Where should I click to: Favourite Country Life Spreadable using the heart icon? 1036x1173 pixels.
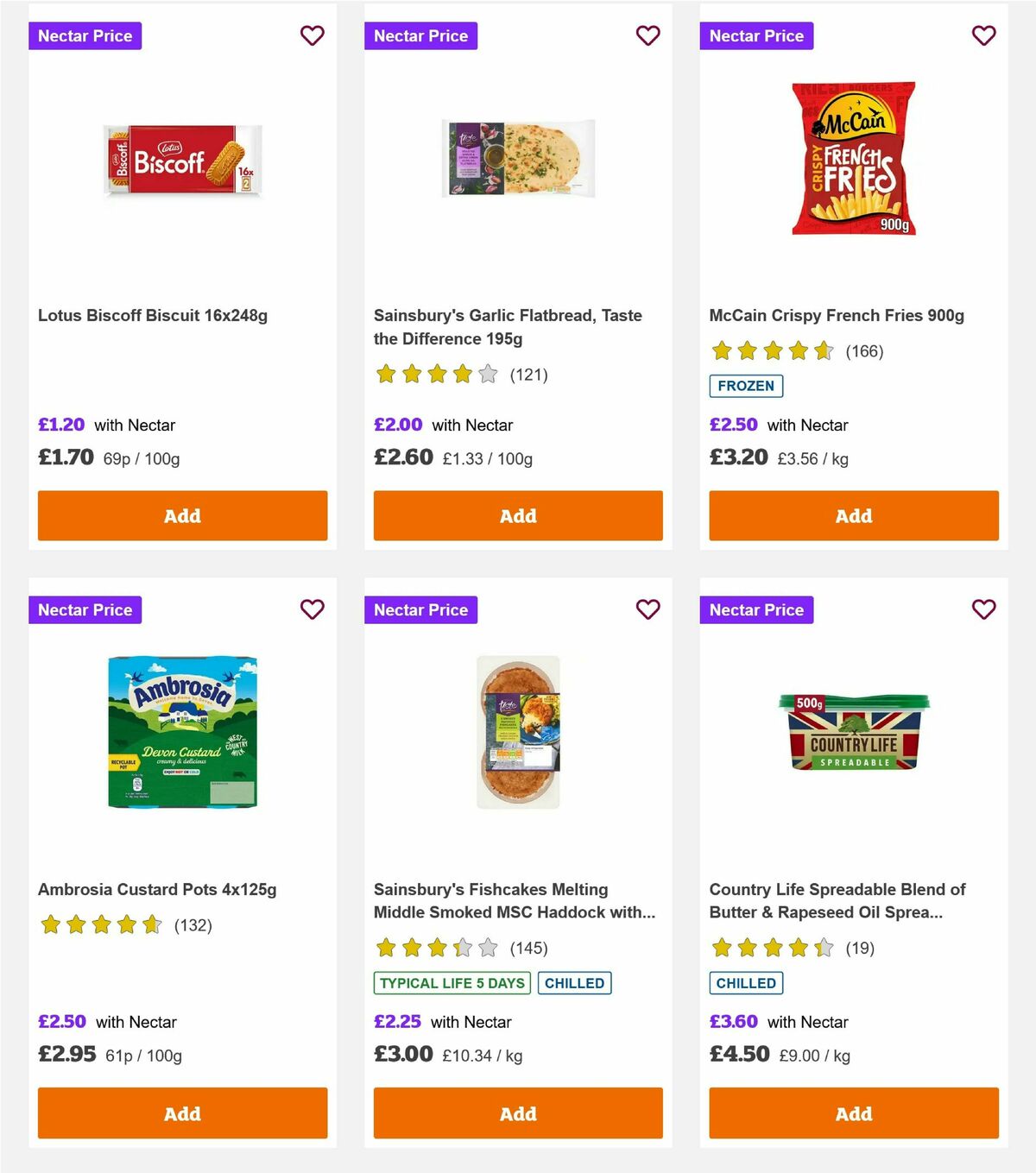pos(983,609)
